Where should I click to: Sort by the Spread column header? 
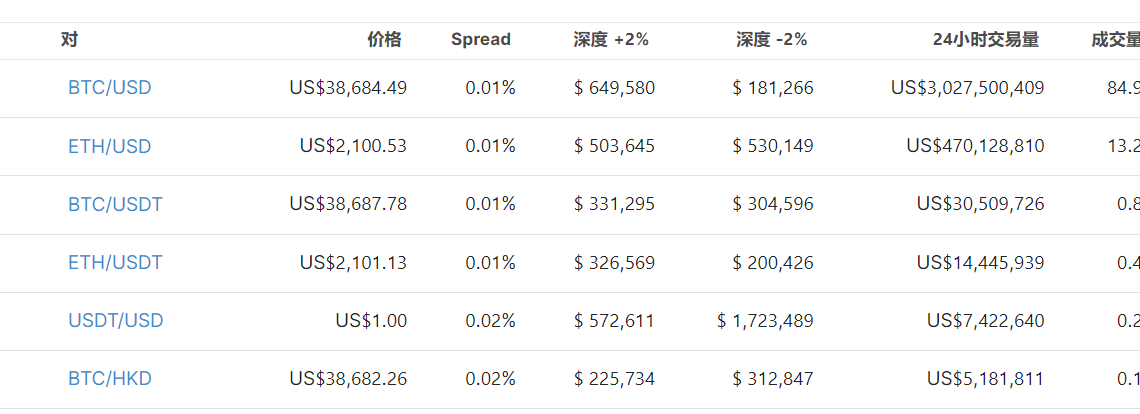(x=481, y=40)
